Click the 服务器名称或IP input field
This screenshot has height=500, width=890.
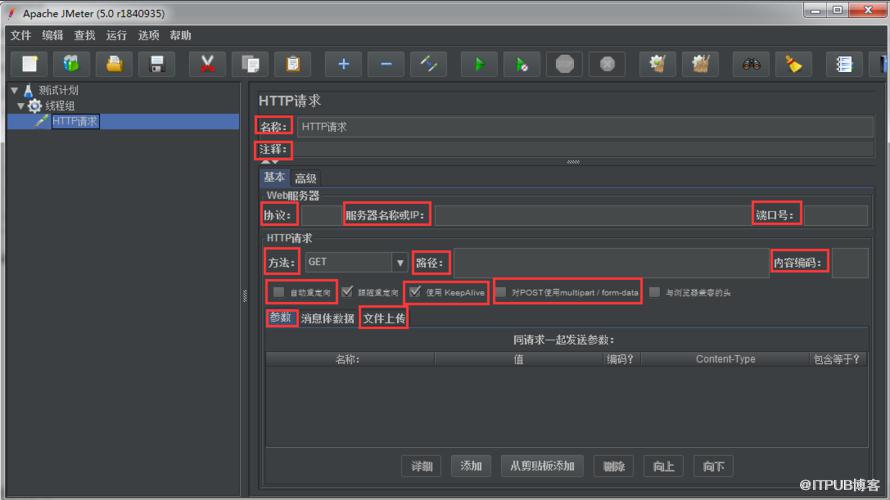[x=593, y=216]
